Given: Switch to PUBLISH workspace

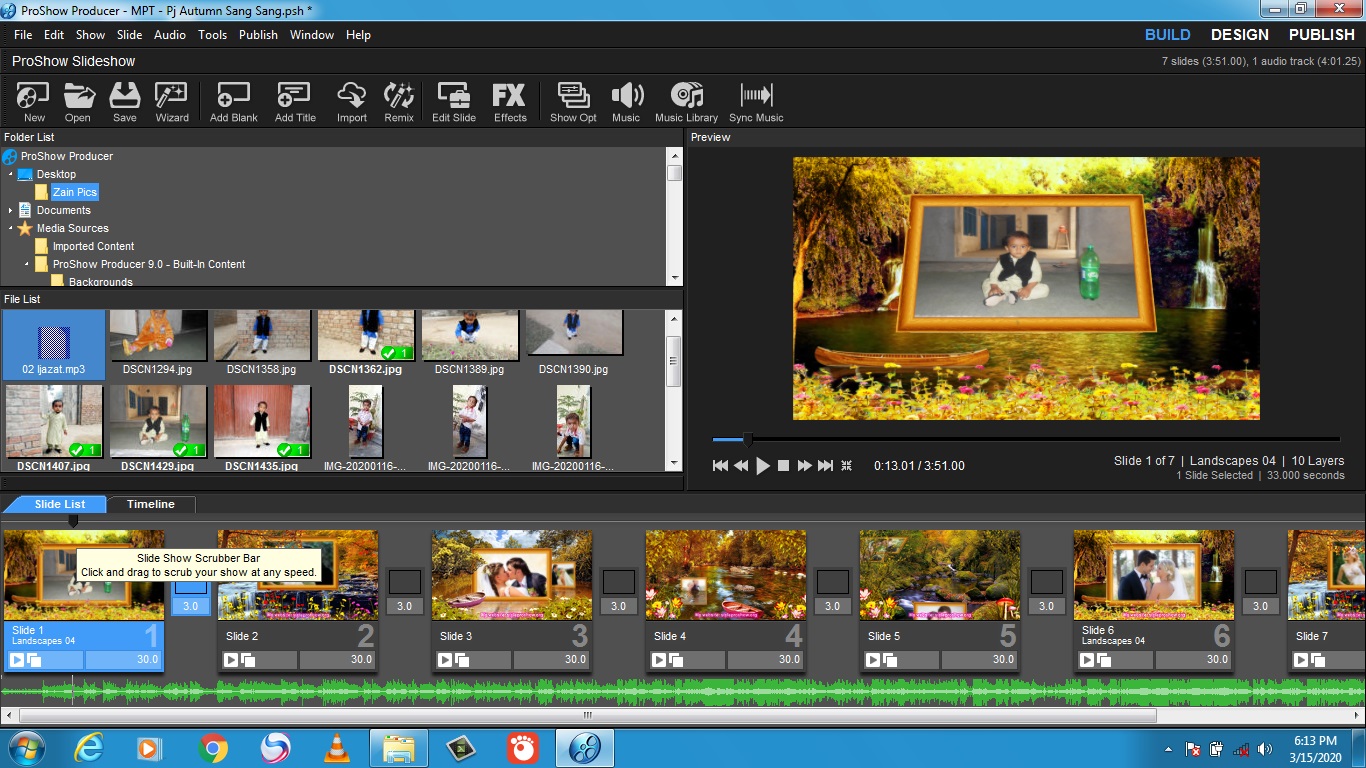Looking at the screenshot, I should pyautogui.click(x=1321, y=35).
